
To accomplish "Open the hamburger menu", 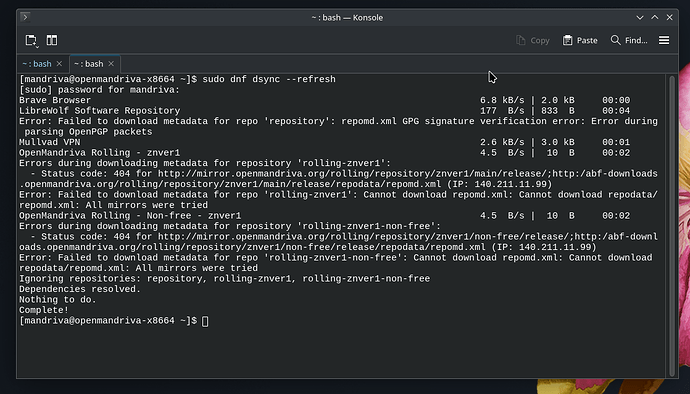I will click(x=664, y=41).
